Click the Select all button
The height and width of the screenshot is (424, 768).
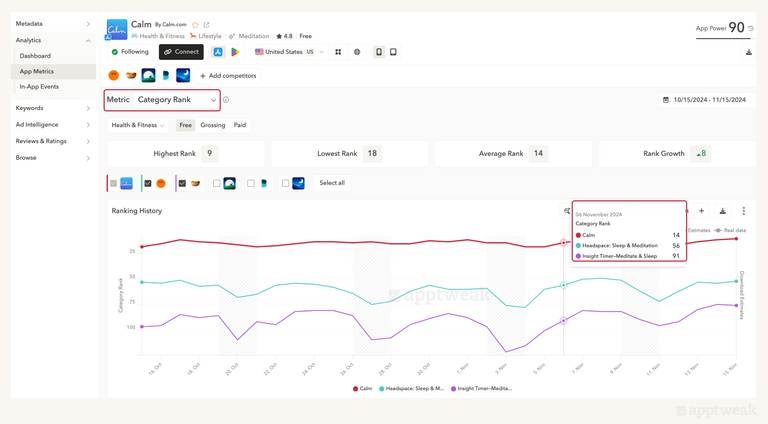click(x=332, y=183)
